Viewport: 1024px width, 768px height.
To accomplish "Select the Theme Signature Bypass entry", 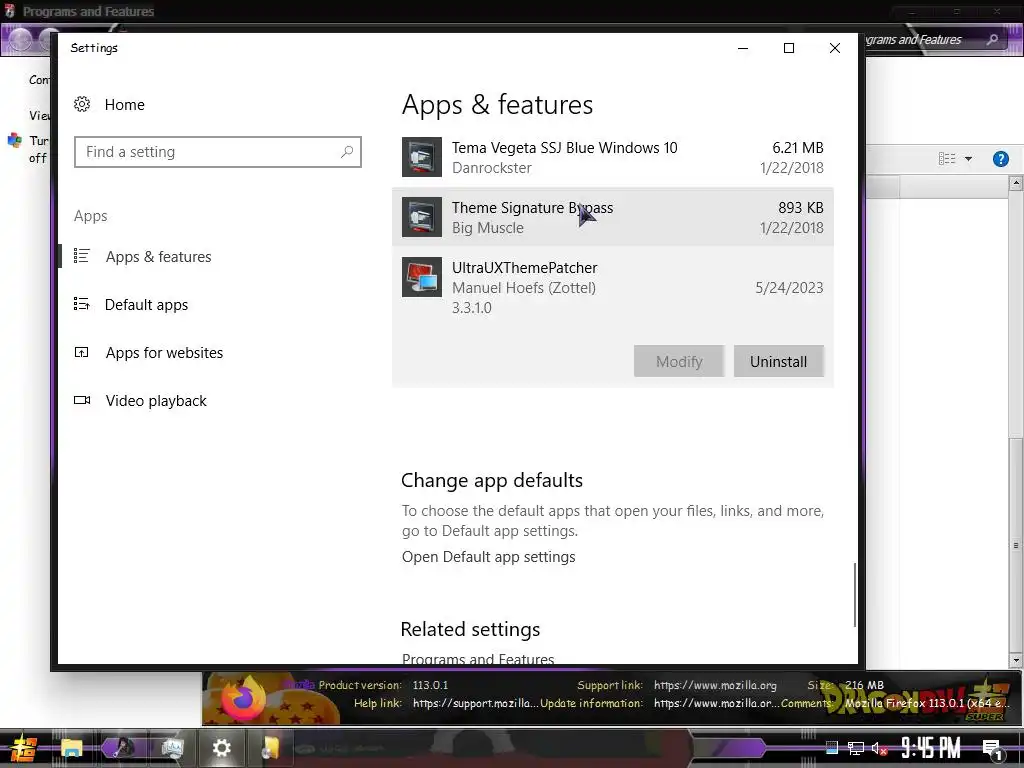I will pyautogui.click(x=613, y=217).
